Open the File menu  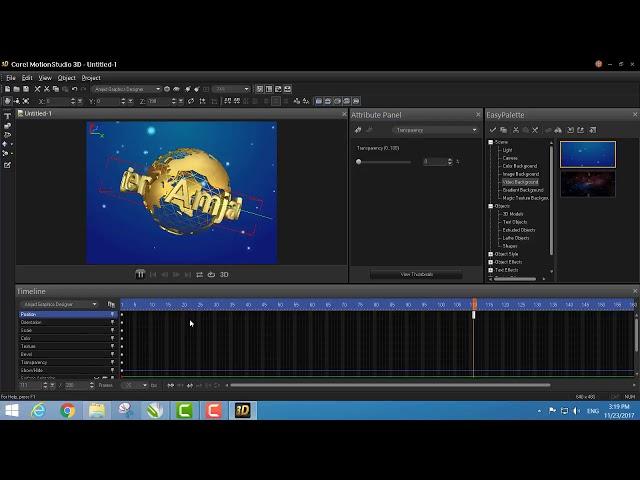pos(11,78)
